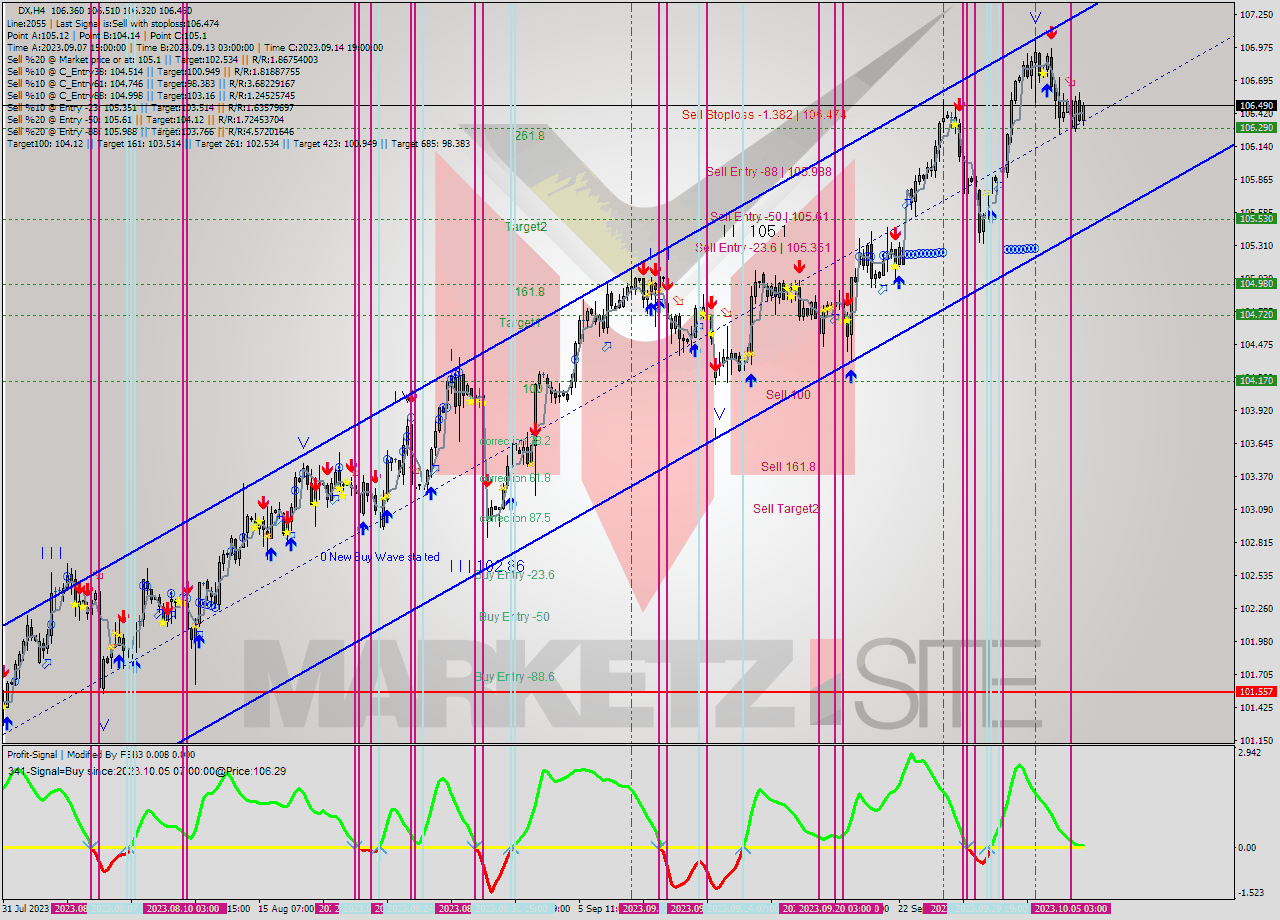Click the Sell %10 @ C_Entry38 line

coord(153,71)
